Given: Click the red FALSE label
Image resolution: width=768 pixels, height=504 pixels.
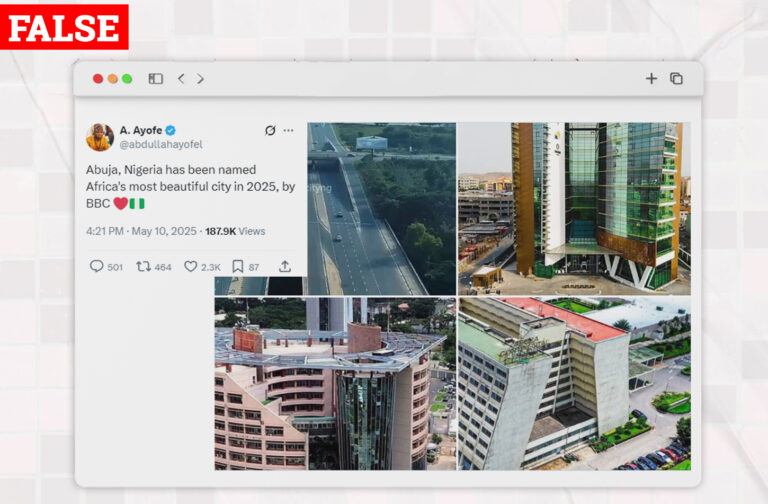Looking at the screenshot, I should click(64, 27).
